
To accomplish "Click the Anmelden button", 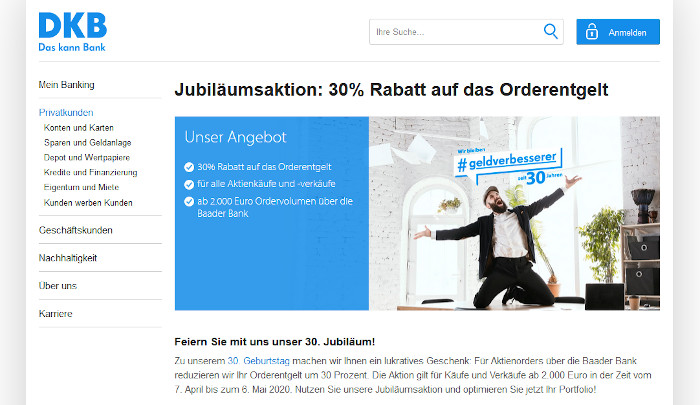I will (618, 32).
